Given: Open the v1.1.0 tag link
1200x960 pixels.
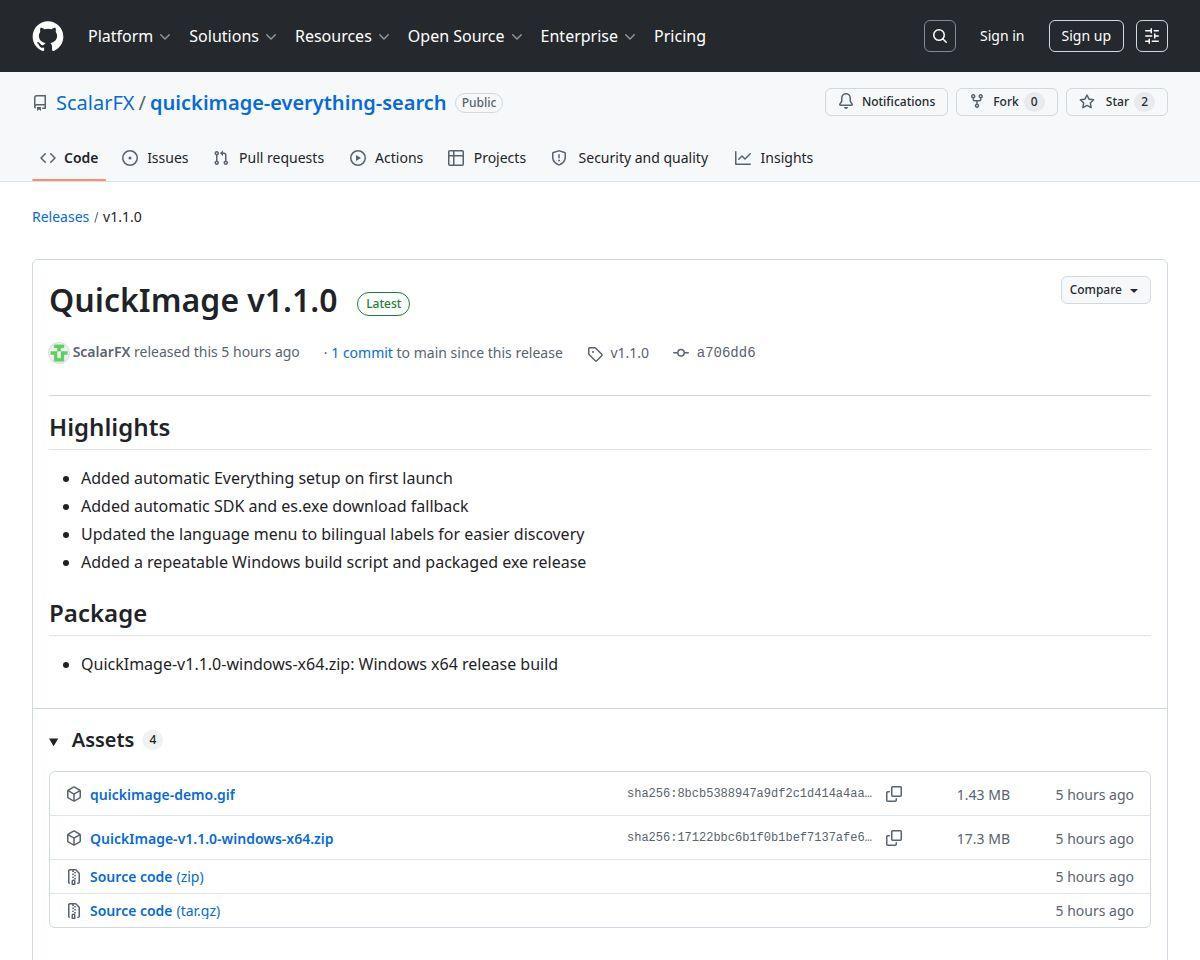Looking at the screenshot, I should coord(629,353).
